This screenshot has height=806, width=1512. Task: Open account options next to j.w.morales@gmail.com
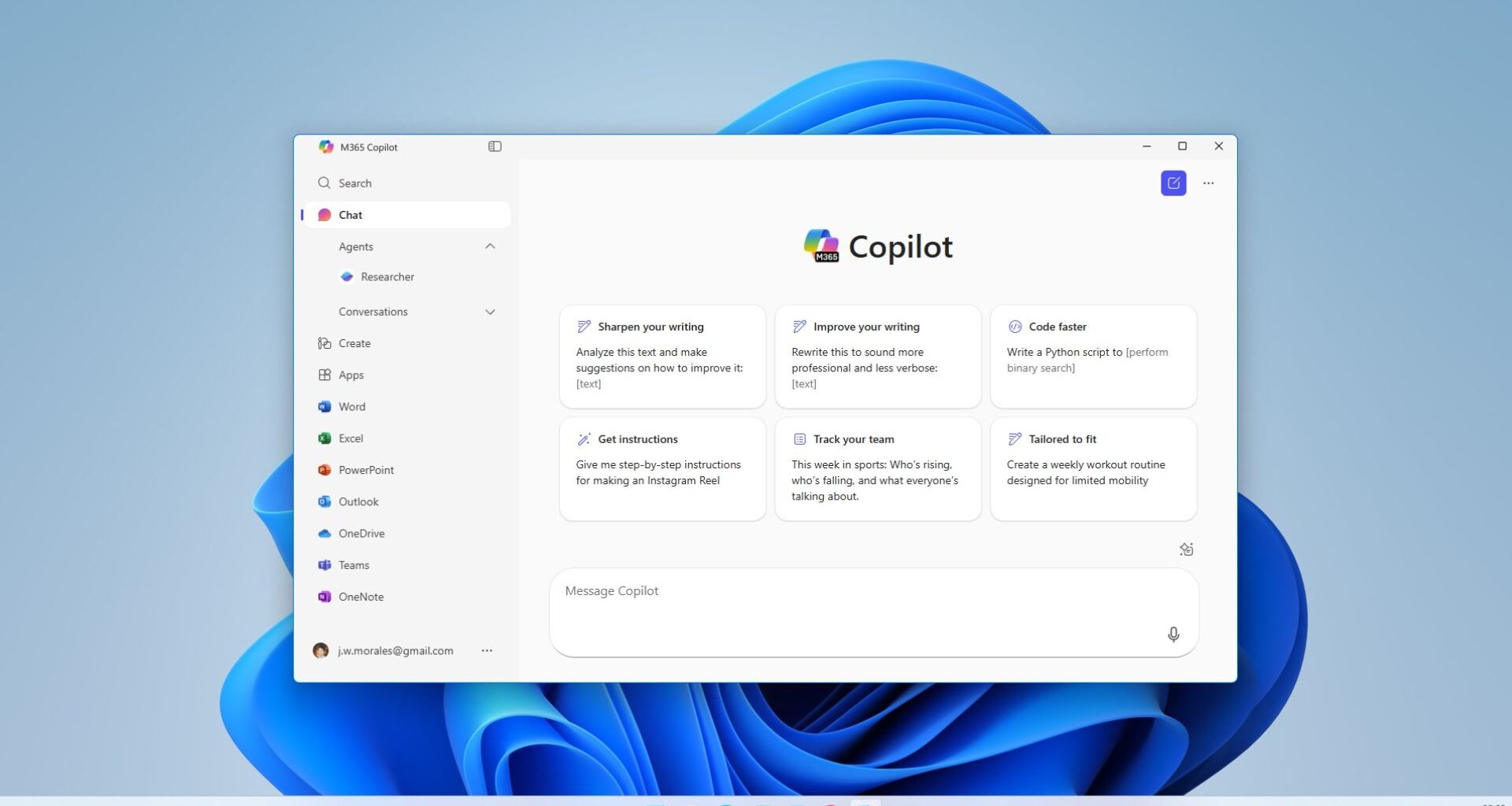point(487,650)
